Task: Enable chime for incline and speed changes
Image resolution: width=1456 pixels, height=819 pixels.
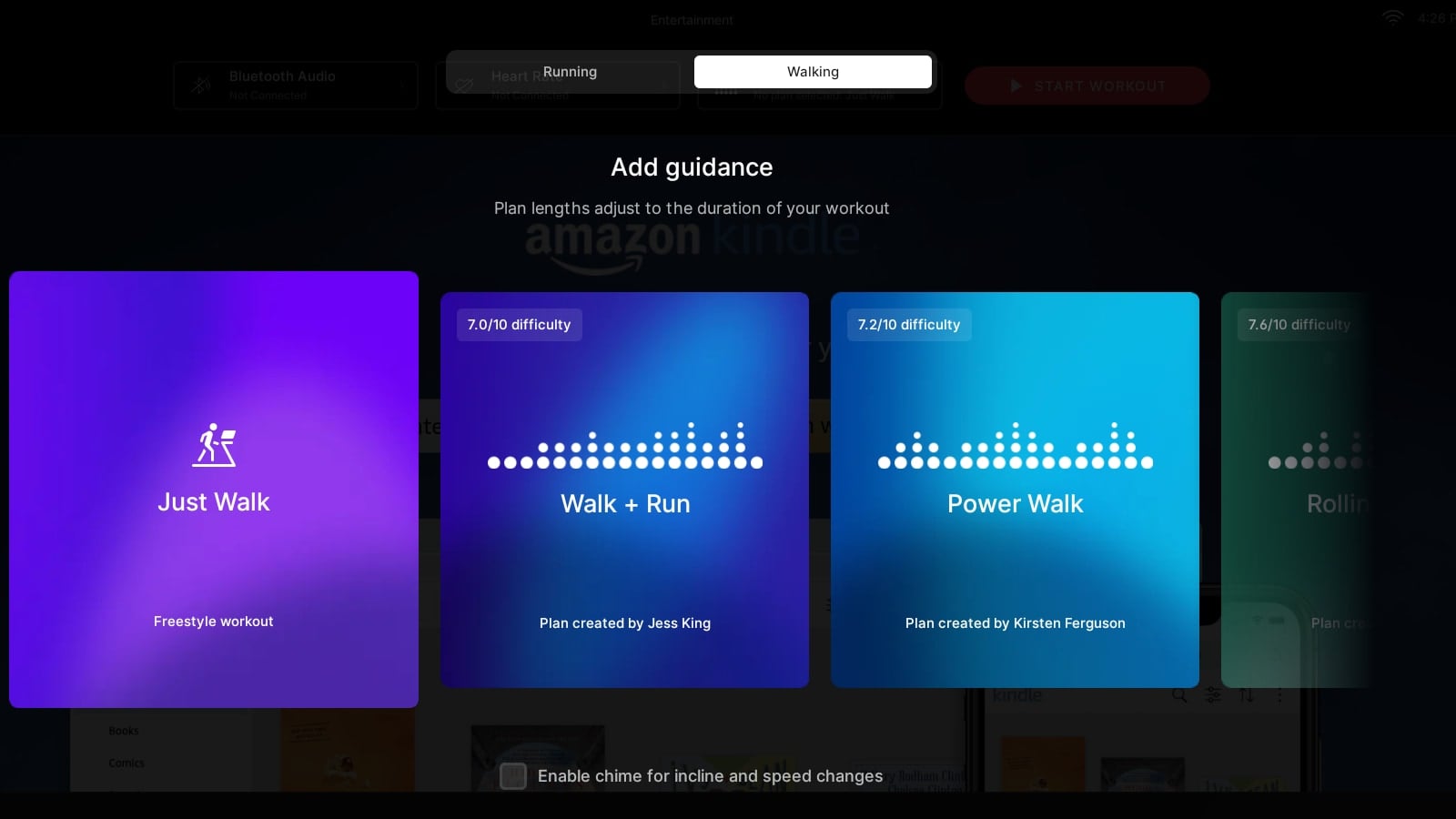Action: click(x=513, y=776)
